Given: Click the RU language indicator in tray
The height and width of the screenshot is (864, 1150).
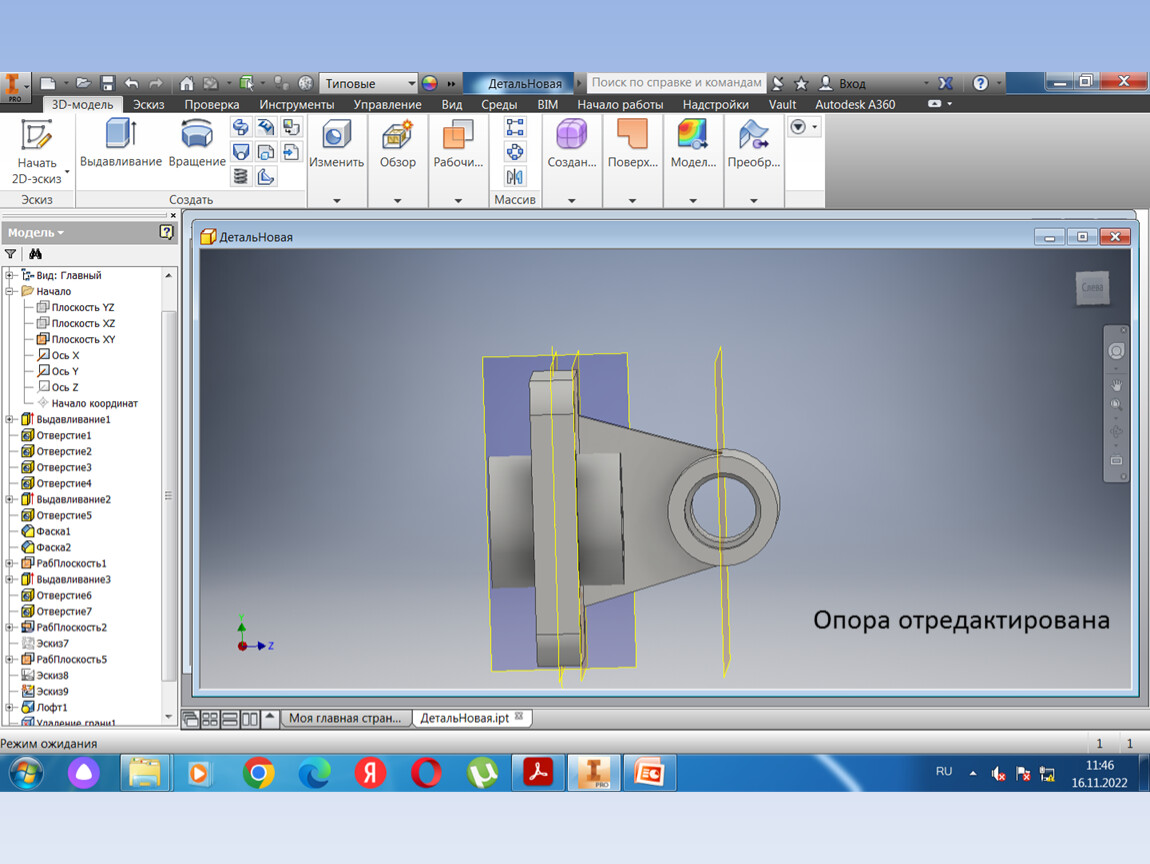Looking at the screenshot, I should click(944, 772).
